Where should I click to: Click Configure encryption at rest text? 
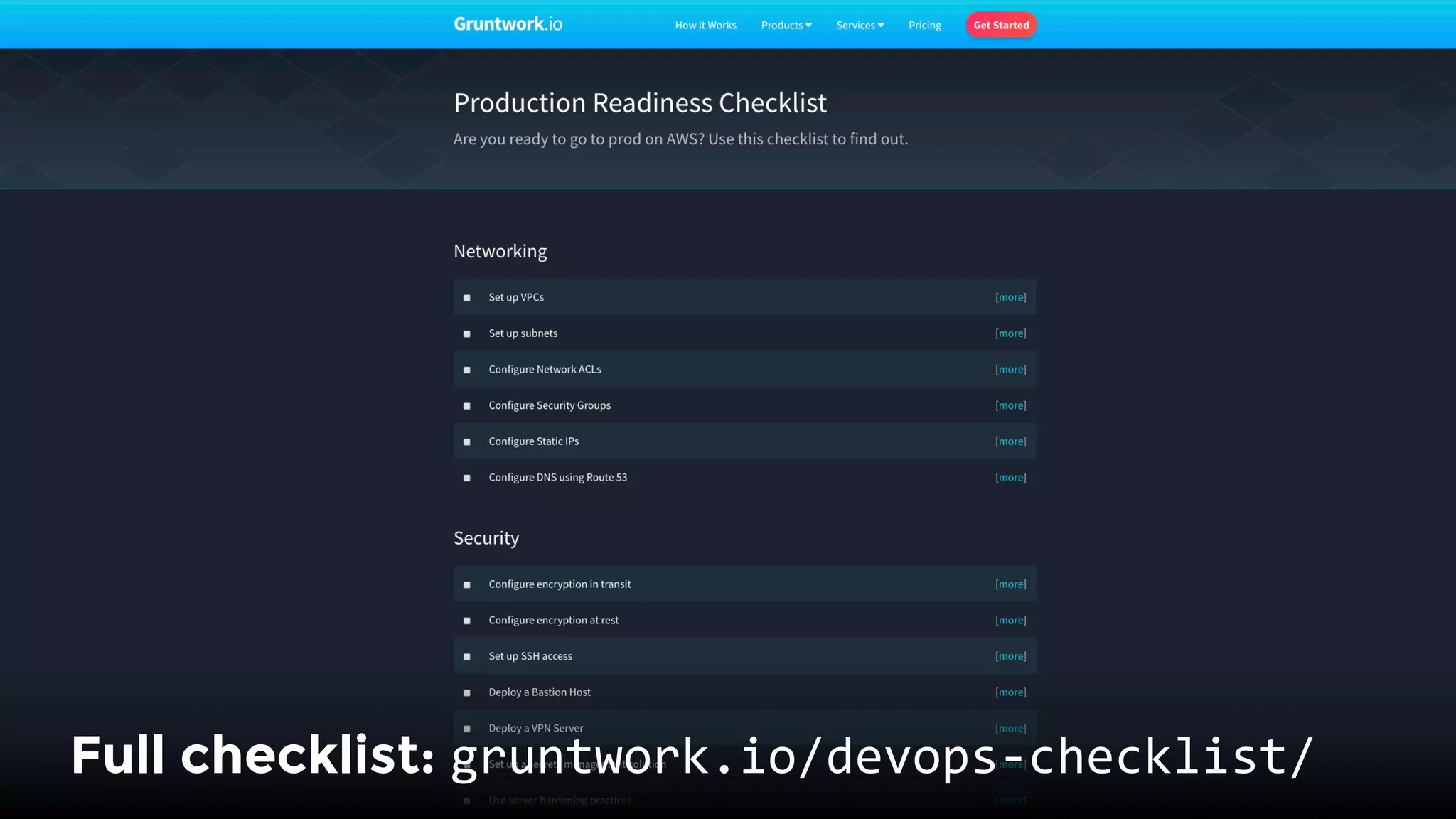(553, 620)
